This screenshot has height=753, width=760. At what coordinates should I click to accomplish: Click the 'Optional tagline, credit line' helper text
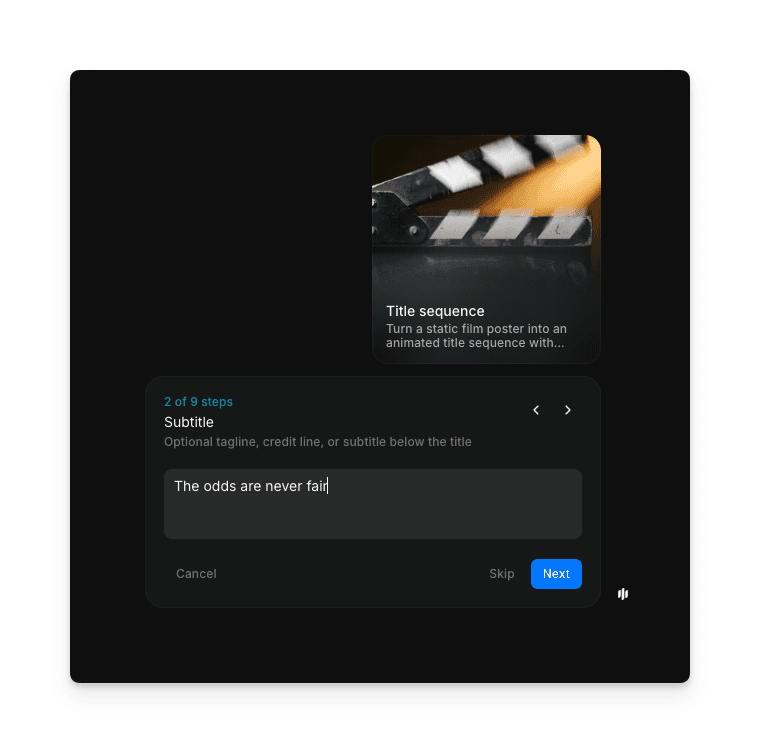[317, 442]
